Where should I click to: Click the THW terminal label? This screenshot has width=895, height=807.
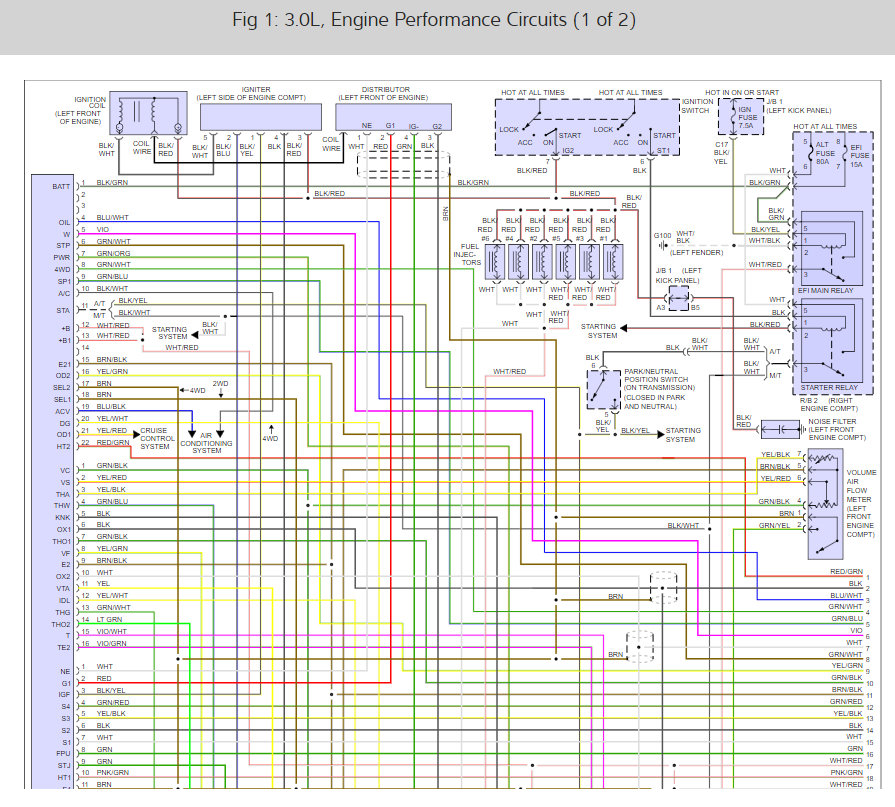62,506
